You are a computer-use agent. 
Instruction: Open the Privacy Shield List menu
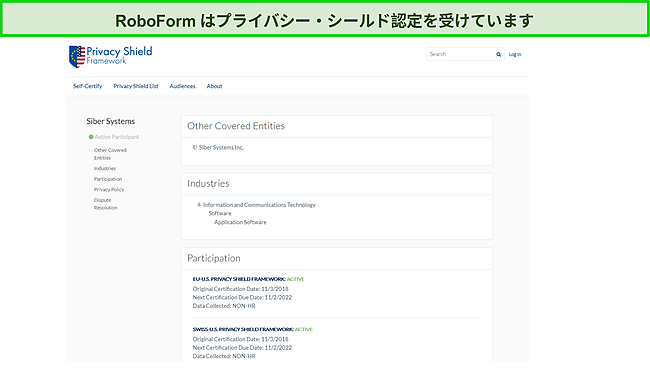(x=136, y=86)
